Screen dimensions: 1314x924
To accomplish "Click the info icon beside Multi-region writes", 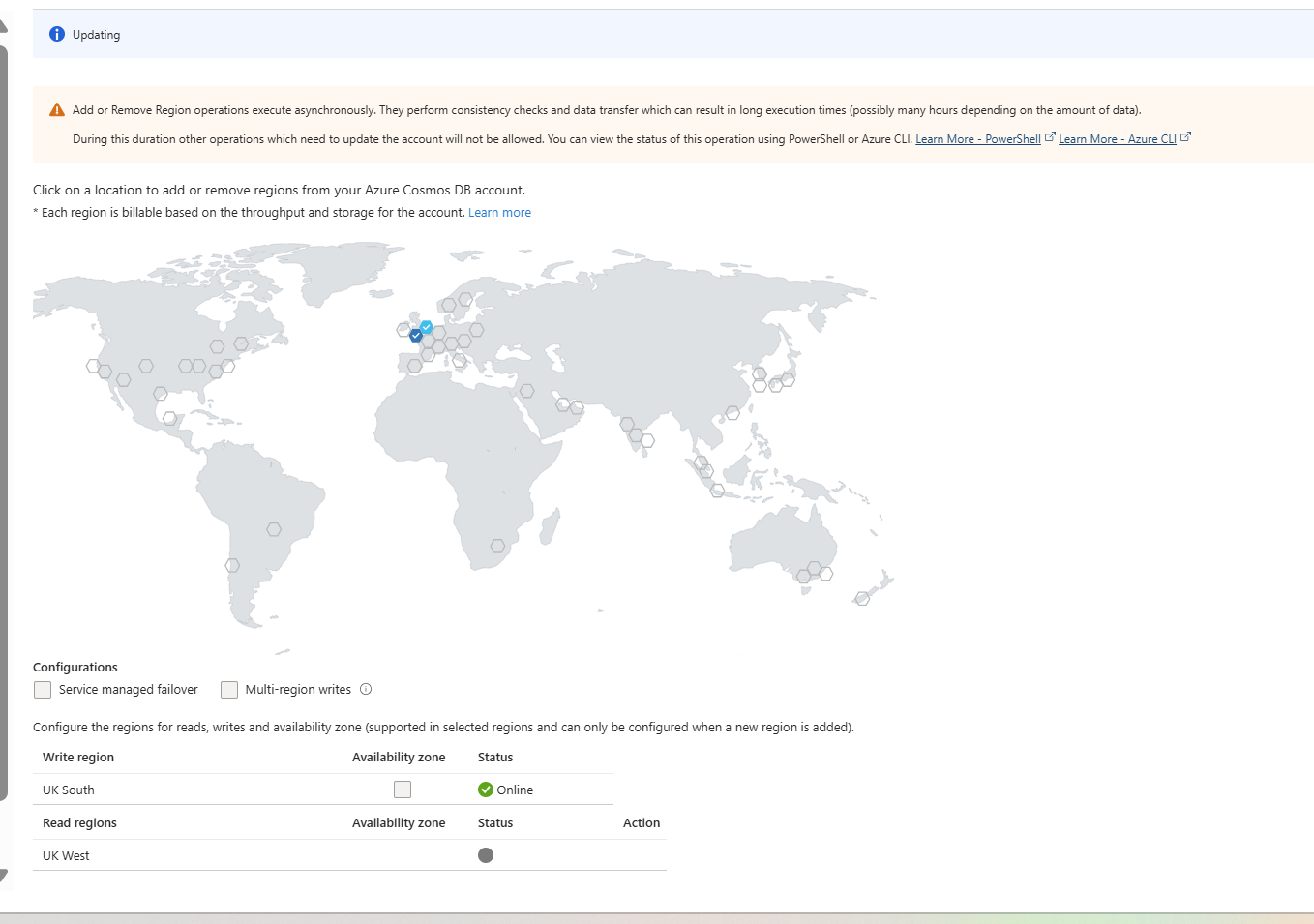I will tap(366, 689).
